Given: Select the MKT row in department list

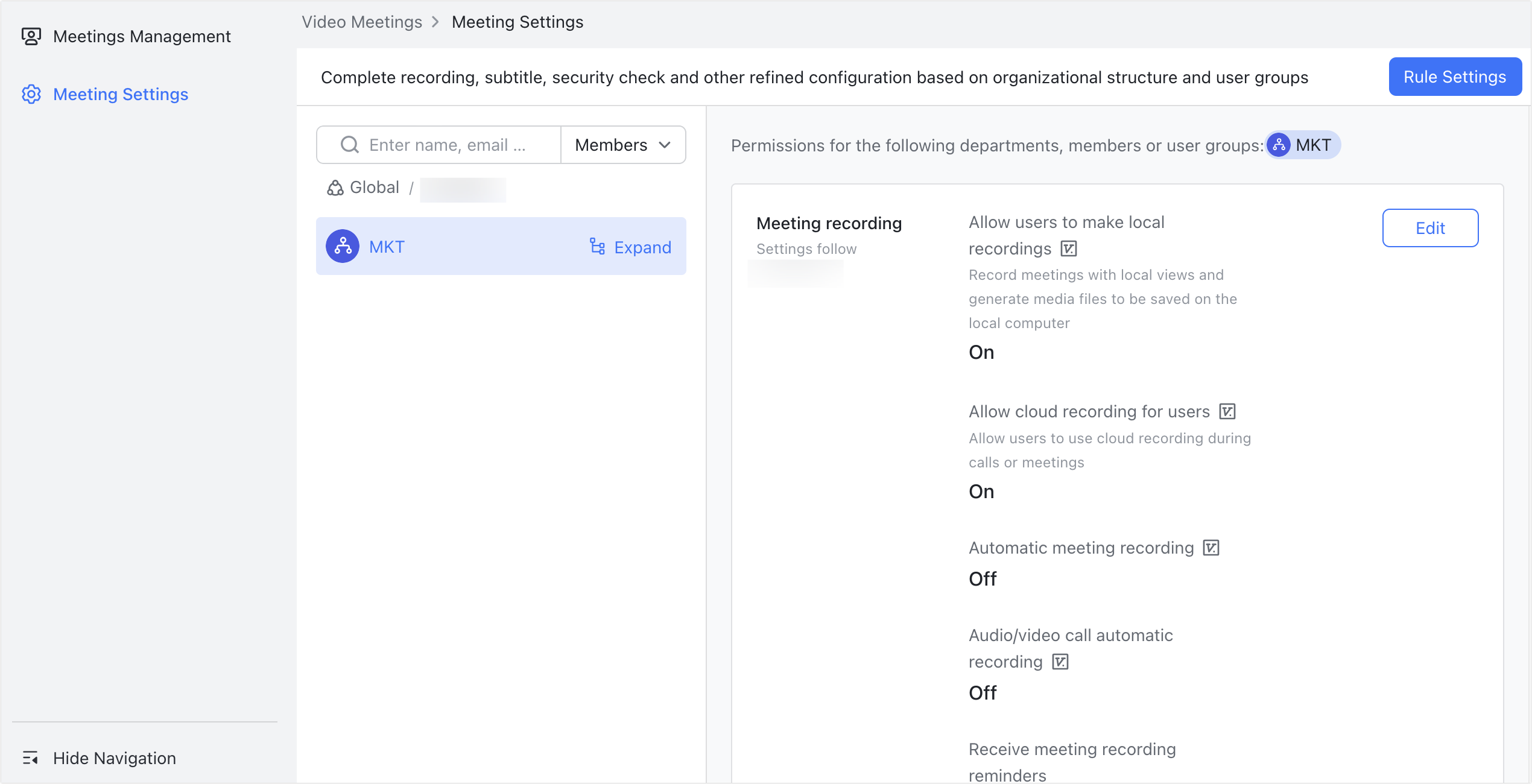Looking at the screenshot, I should (501, 246).
